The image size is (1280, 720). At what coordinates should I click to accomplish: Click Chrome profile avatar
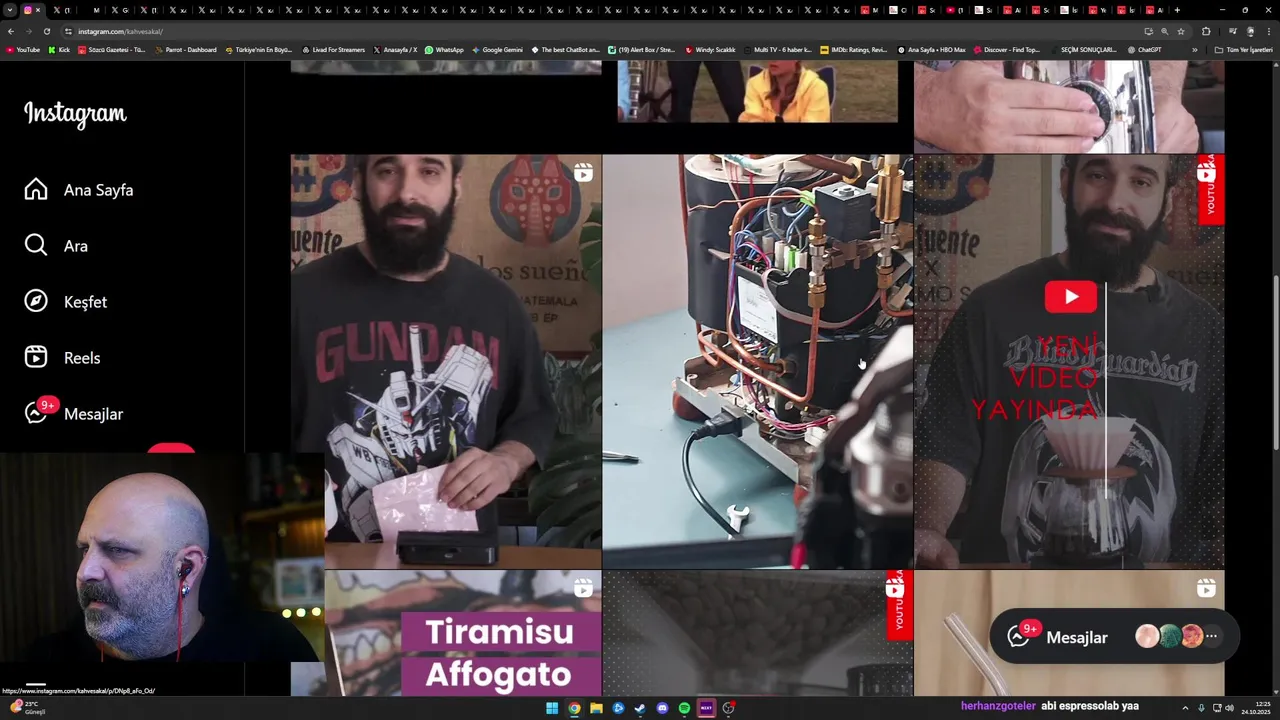[x=1250, y=31]
